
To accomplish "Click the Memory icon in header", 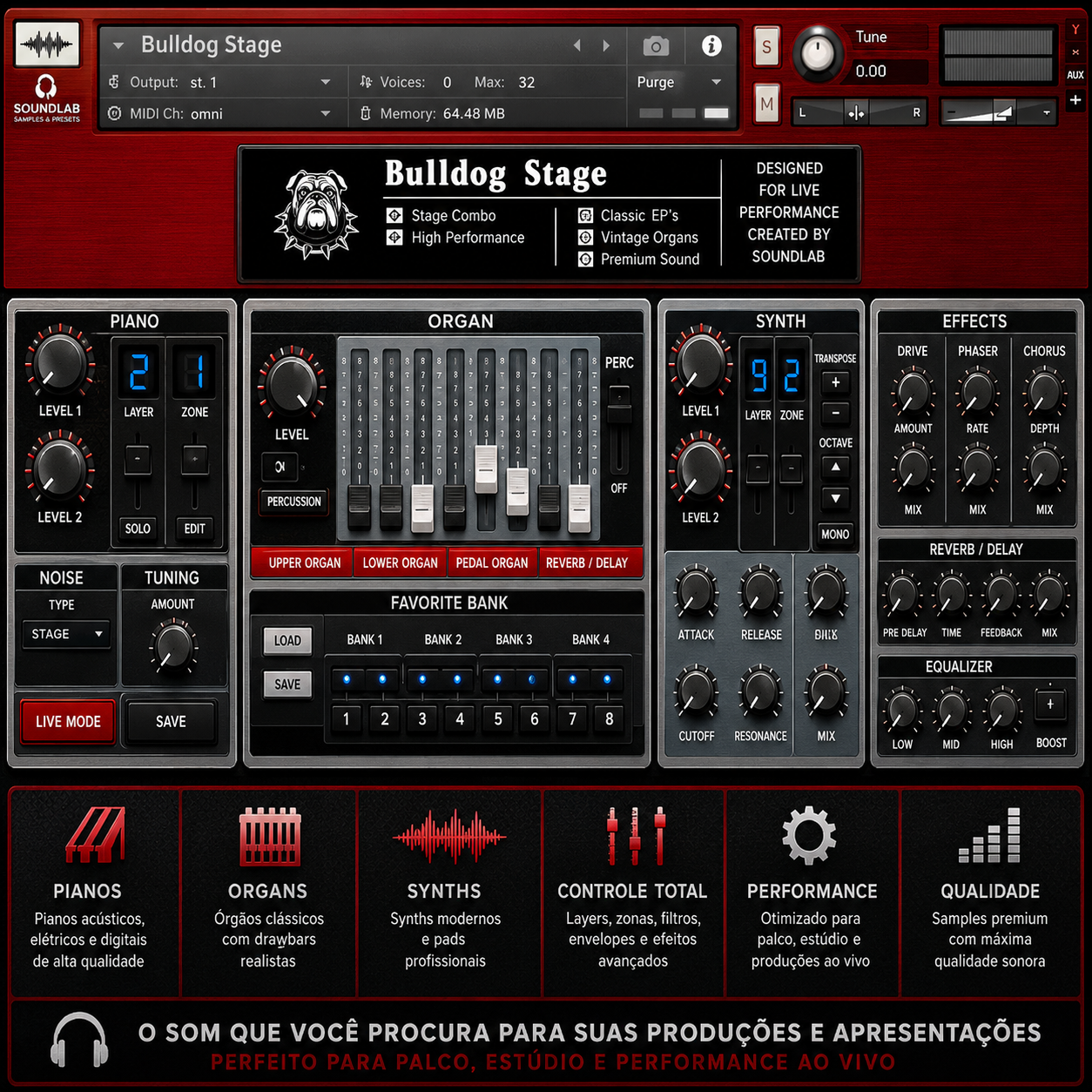I will pyautogui.click(x=366, y=113).
